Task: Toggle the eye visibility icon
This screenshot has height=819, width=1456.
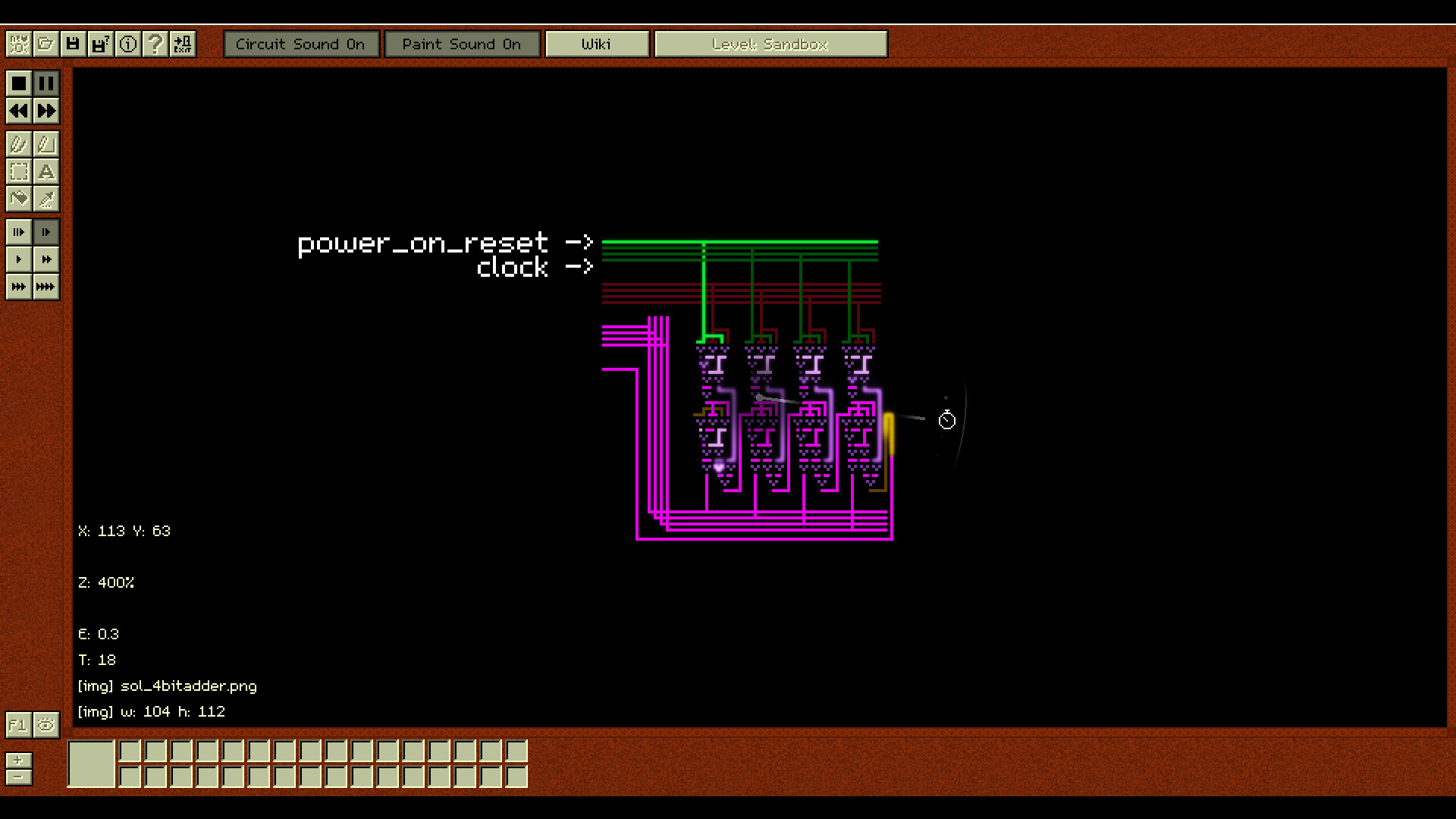Action: point(45,725)
